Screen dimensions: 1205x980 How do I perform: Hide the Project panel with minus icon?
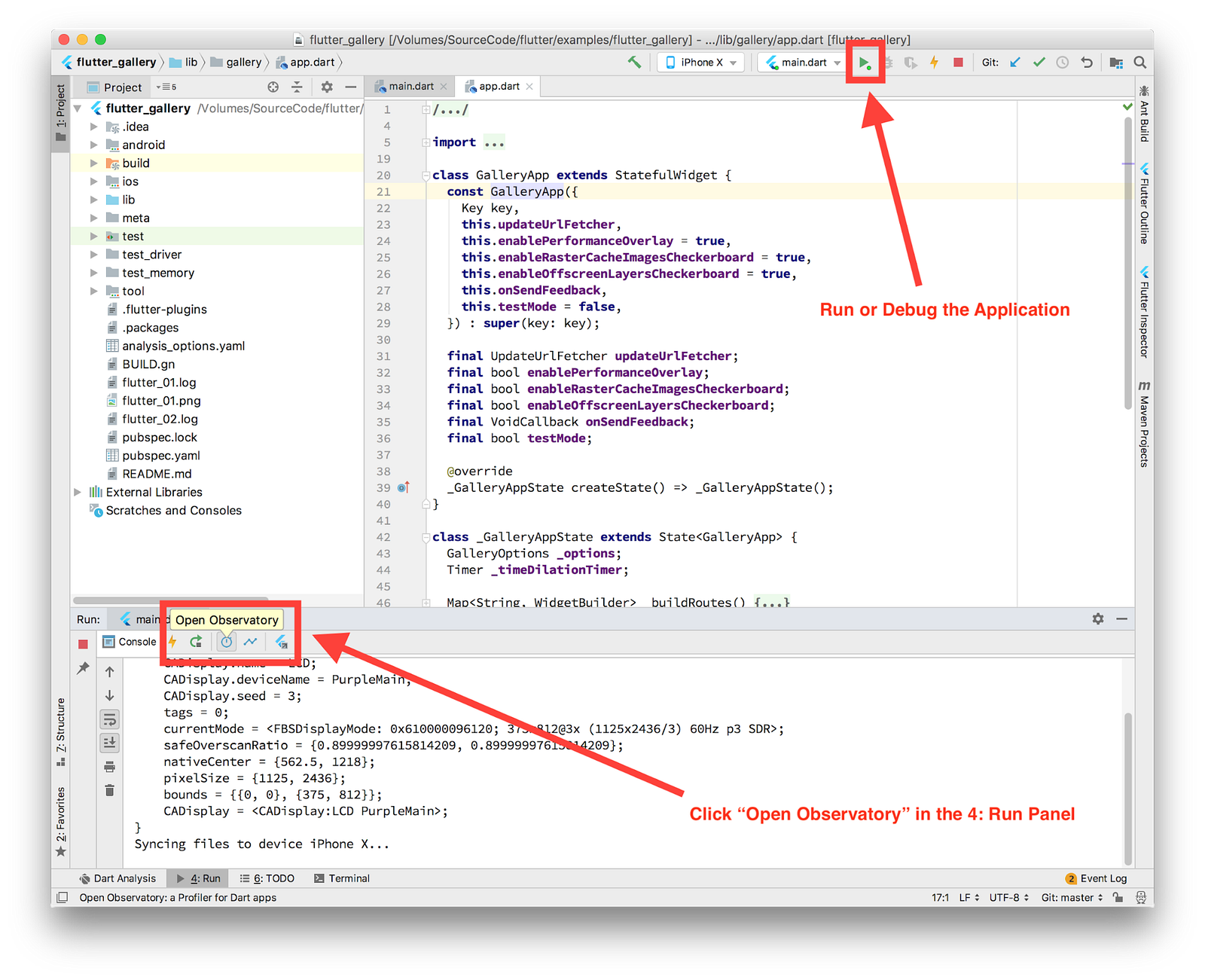(x=350, y=87)
